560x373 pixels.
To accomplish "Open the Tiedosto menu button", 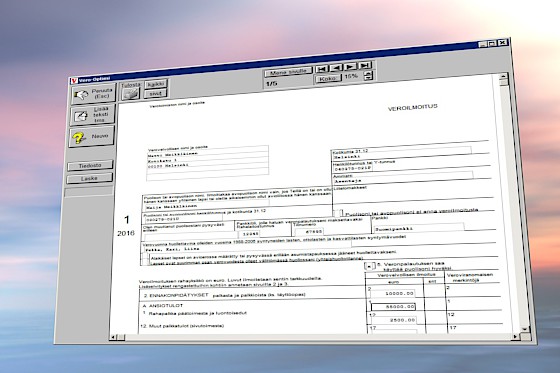I will pyautogui.click(x=90, y=166).
